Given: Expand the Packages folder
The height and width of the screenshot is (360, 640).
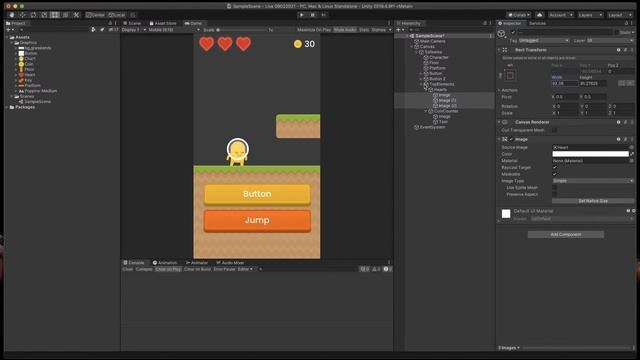Looking at the screenshot, I should pos(8,107).
